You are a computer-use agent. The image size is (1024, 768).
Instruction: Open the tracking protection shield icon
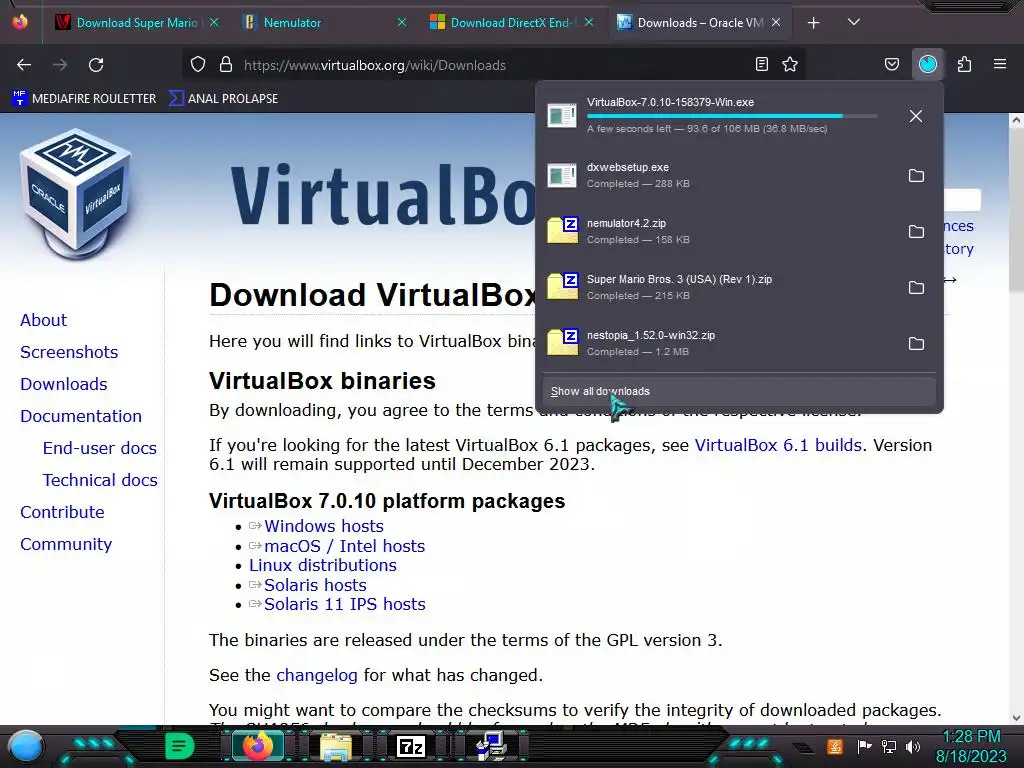198,65
